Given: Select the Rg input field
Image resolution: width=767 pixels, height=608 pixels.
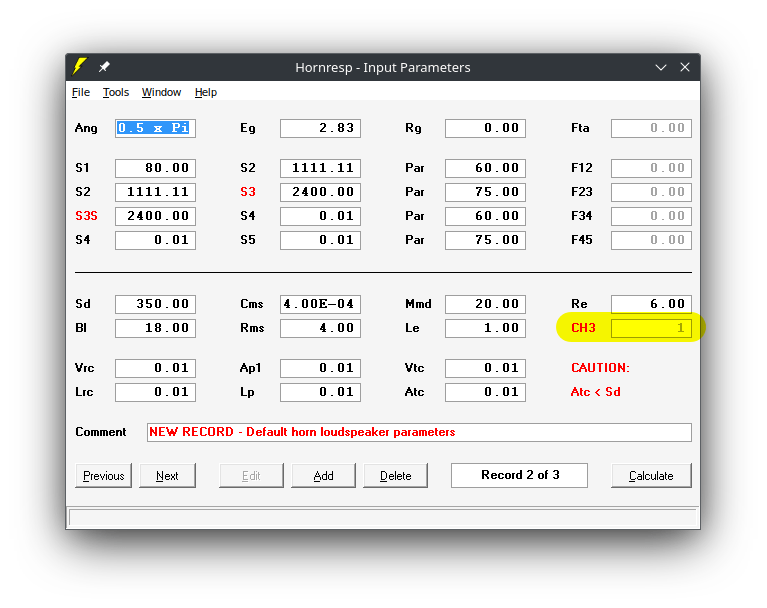Looking at the screenshot, I should point(485,128).
